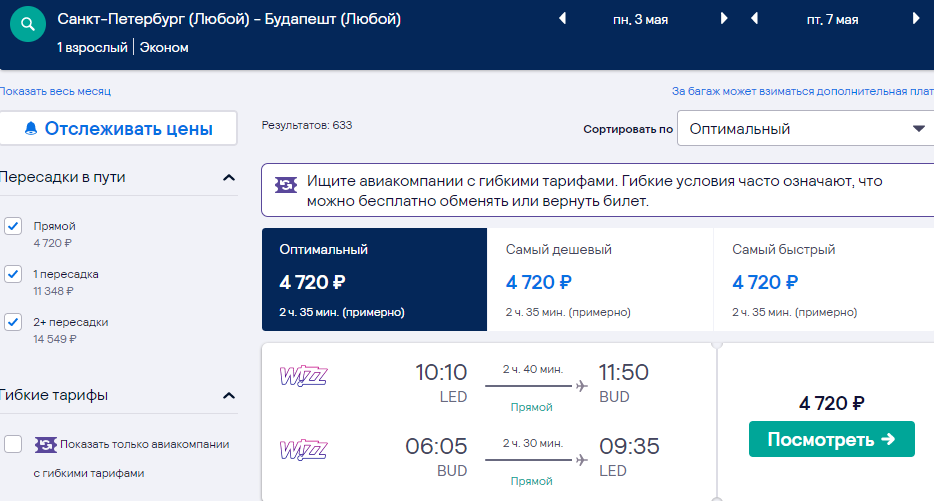Go to next return date arrow
The height and width of the screenshot is (501, 934).
pos(916,18)
